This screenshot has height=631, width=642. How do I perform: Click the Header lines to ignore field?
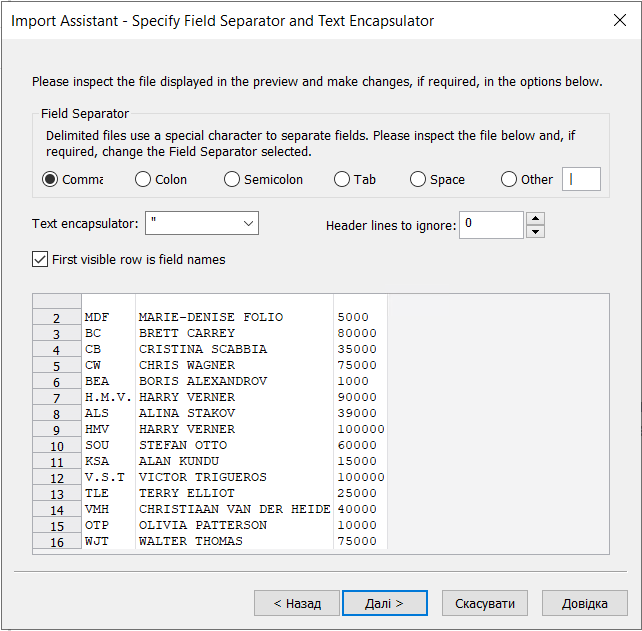pyautogui.click(x=491, y=225)
